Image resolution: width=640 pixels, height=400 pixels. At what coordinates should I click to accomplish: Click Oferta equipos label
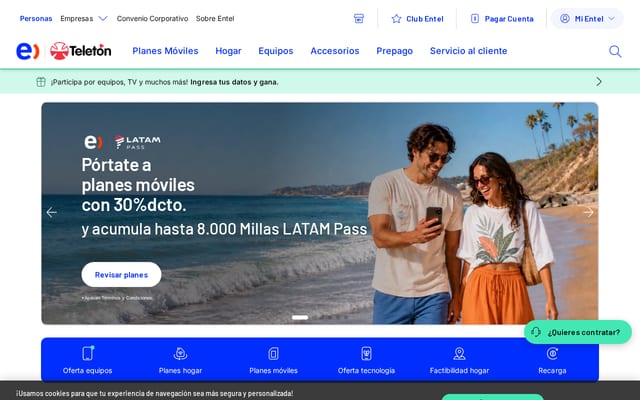tap(87, 371)
